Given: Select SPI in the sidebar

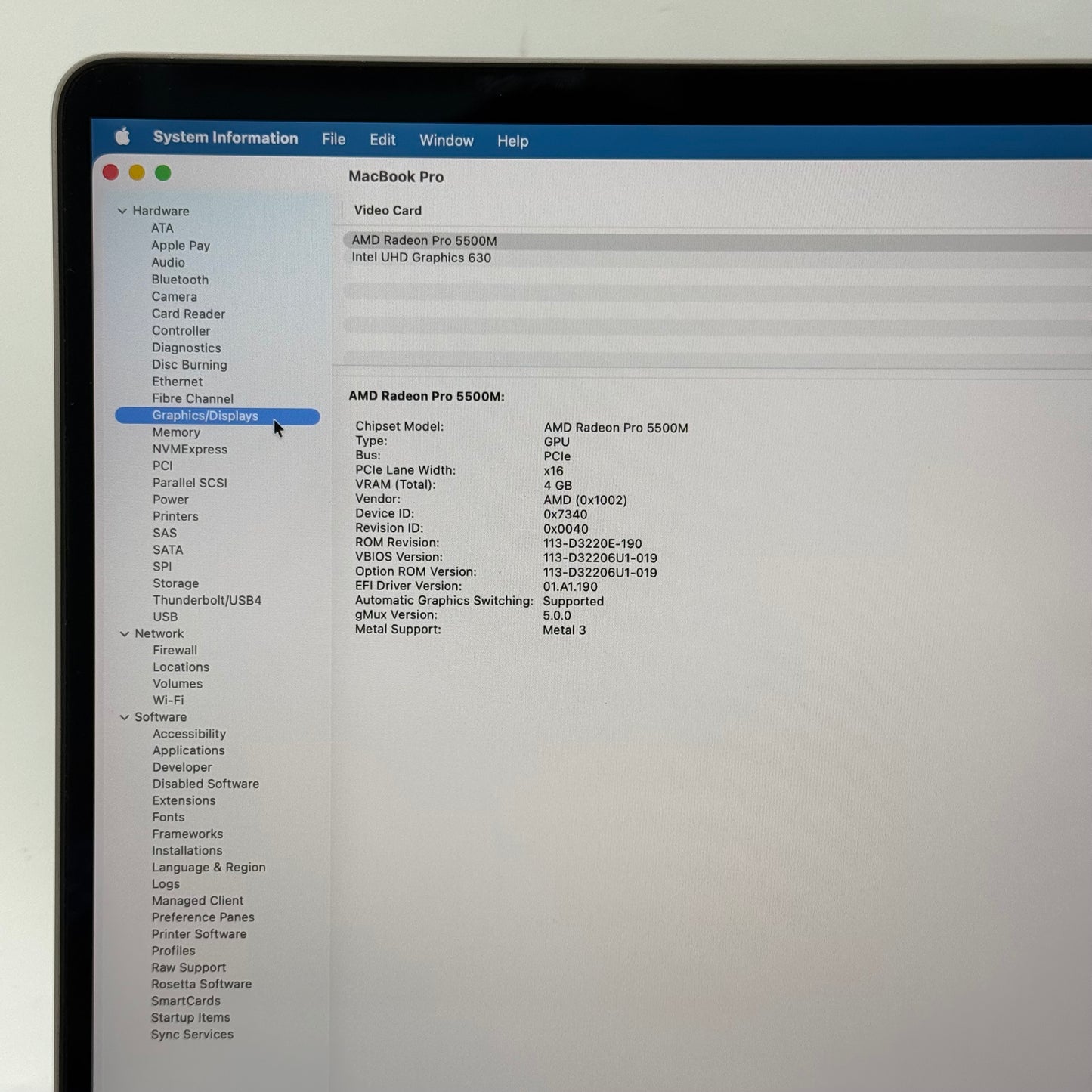Looking at the screenshot, I should pos(162,567).
